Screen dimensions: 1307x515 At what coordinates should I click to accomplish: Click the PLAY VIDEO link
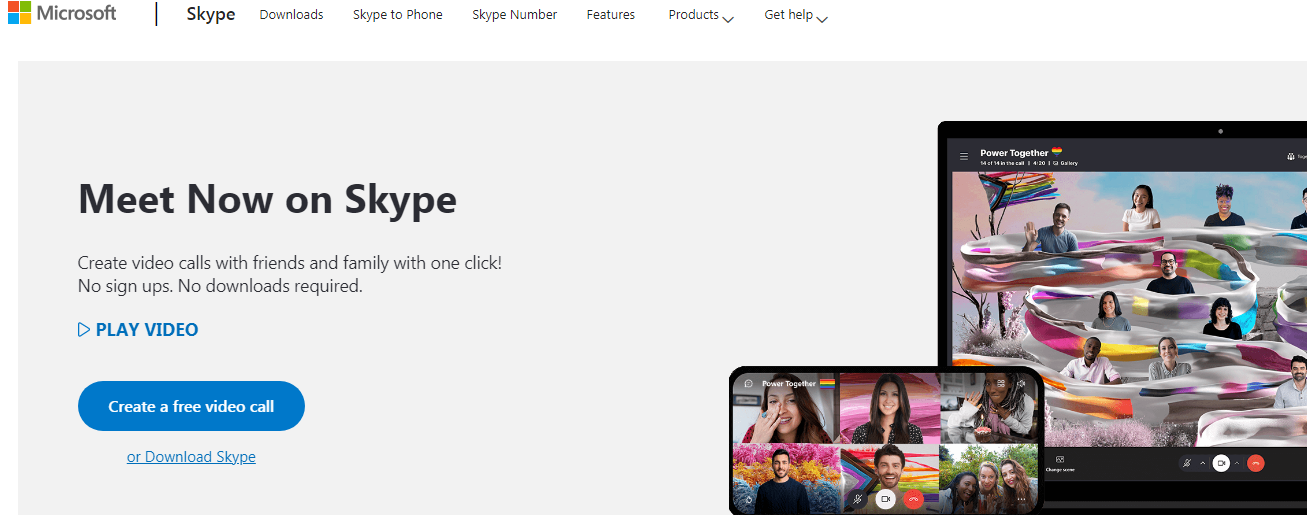(x=138, y=330)
